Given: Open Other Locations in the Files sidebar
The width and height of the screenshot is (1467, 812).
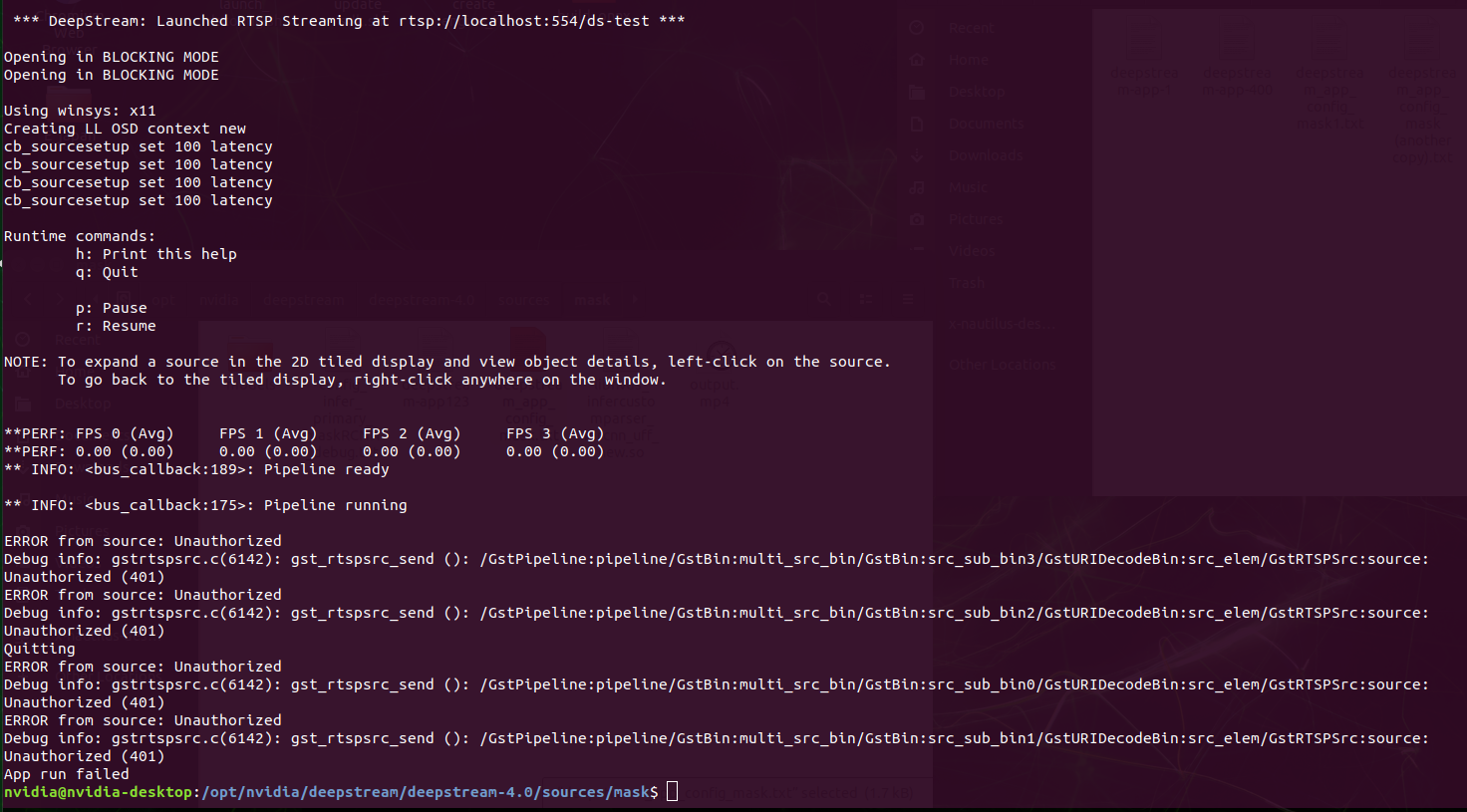Looking at the screenshot, I should [x=1002, y=365].
